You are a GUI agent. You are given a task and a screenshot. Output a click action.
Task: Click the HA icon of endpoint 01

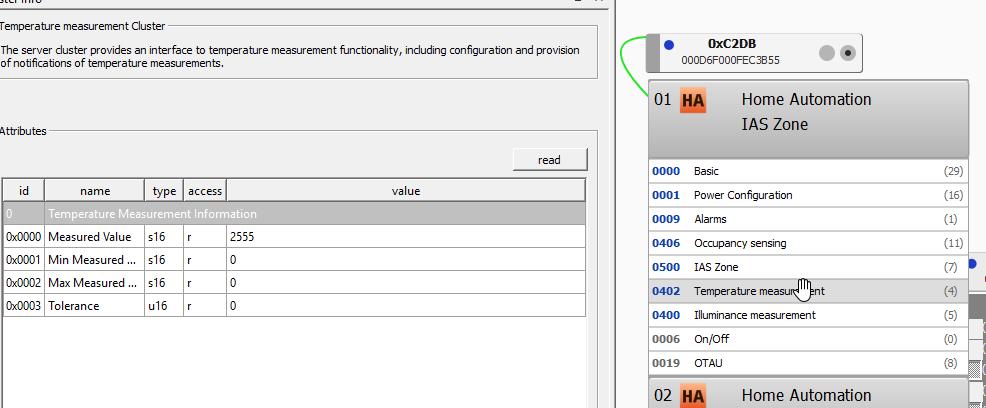(693, 101)
